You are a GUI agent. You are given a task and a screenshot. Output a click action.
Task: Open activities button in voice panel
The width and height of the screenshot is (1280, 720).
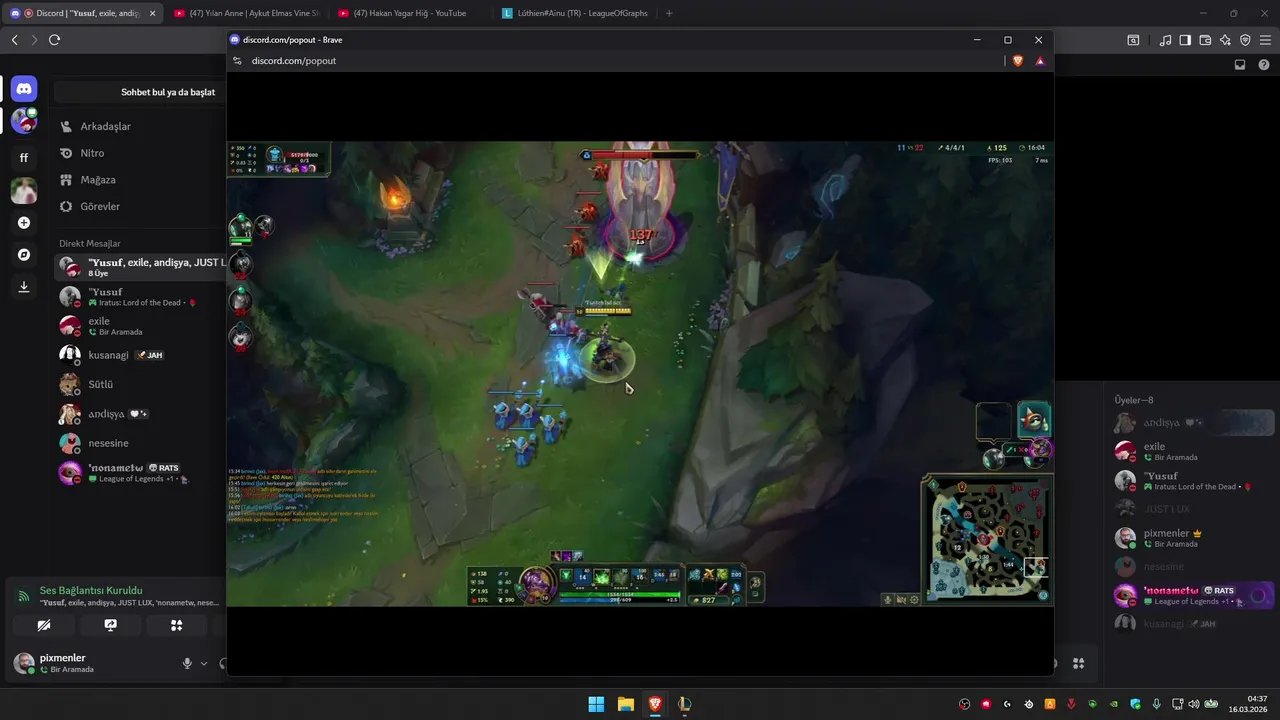(x=176, y=625)
